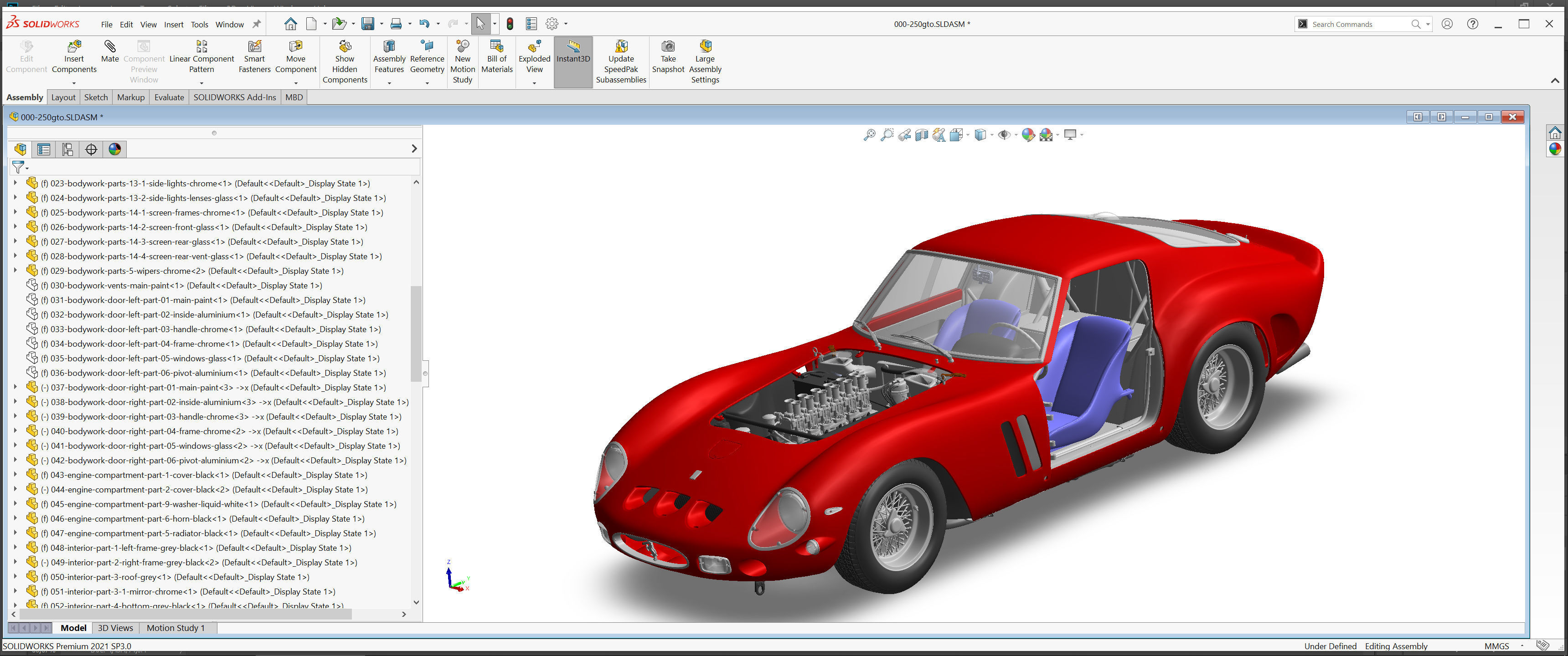This screenshot has height=656, width=1568.
Task: Click Zoom to Fit icon
Action: pos(869,134)
